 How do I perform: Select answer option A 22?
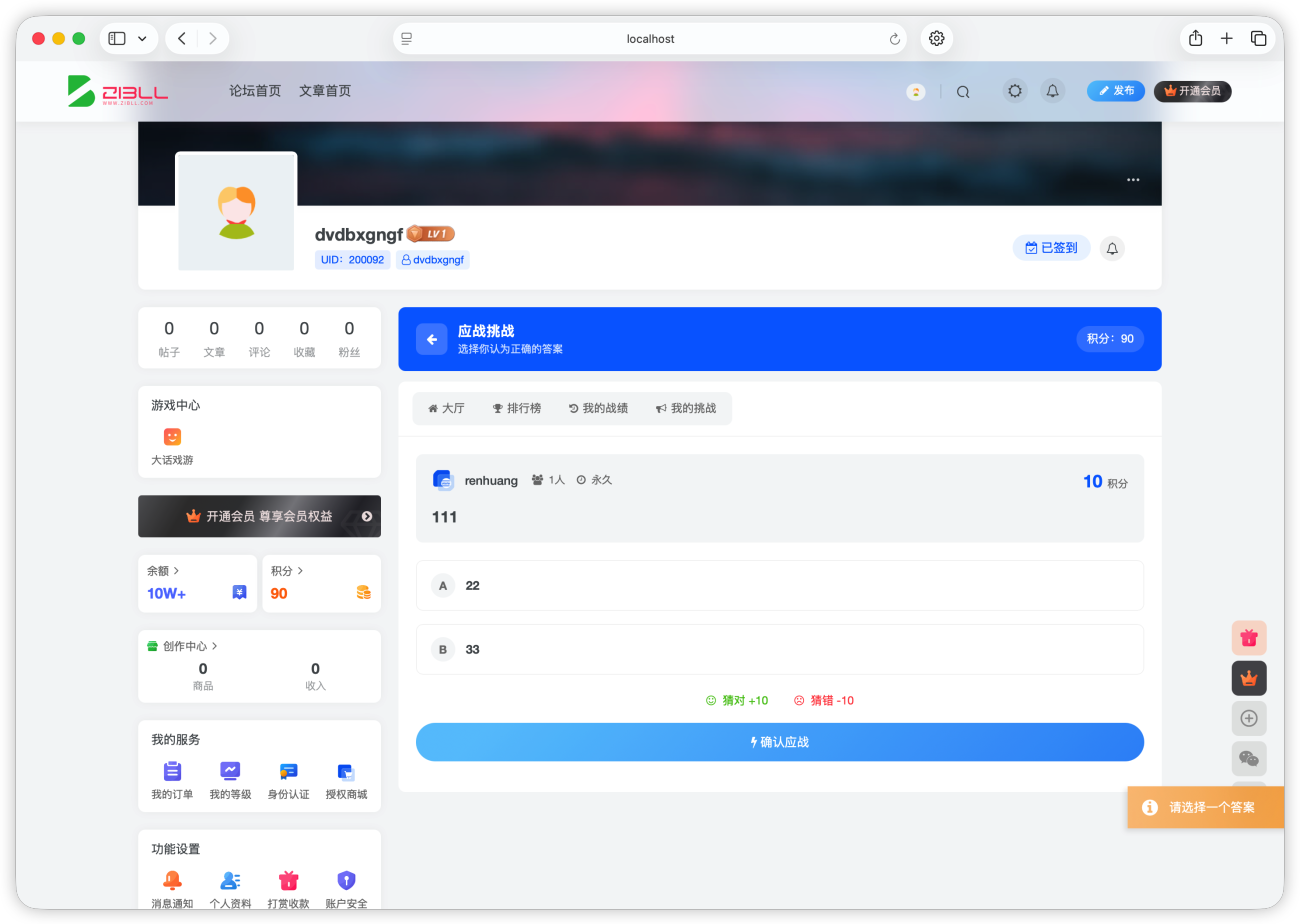point(779,585)
